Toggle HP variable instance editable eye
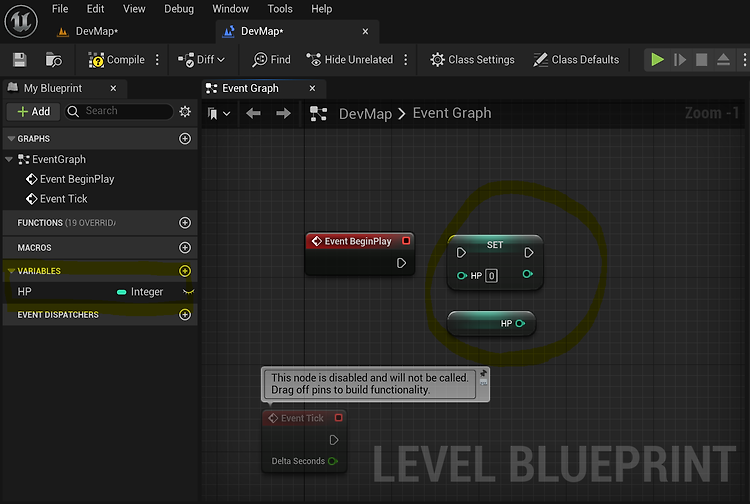750x504 pixels. tap(188, 292)
